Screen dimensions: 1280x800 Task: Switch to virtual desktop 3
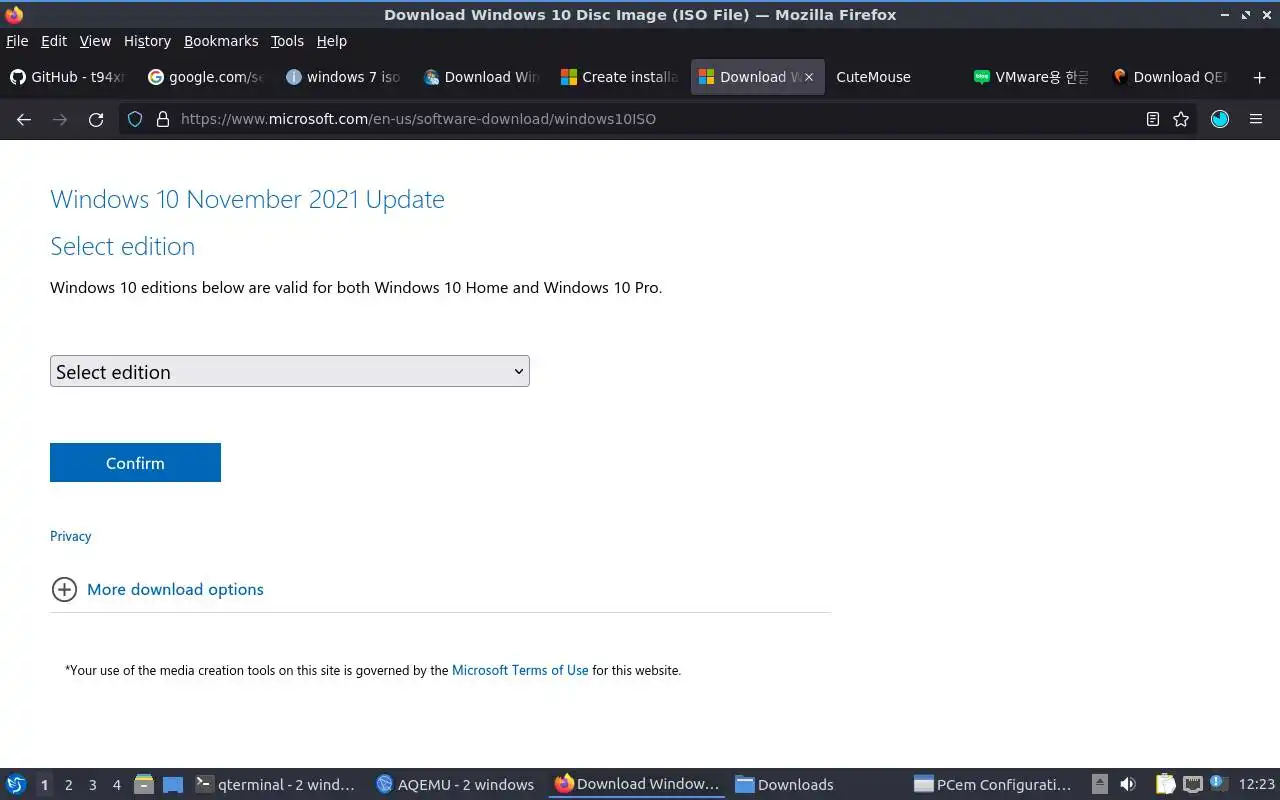[92, 785]
